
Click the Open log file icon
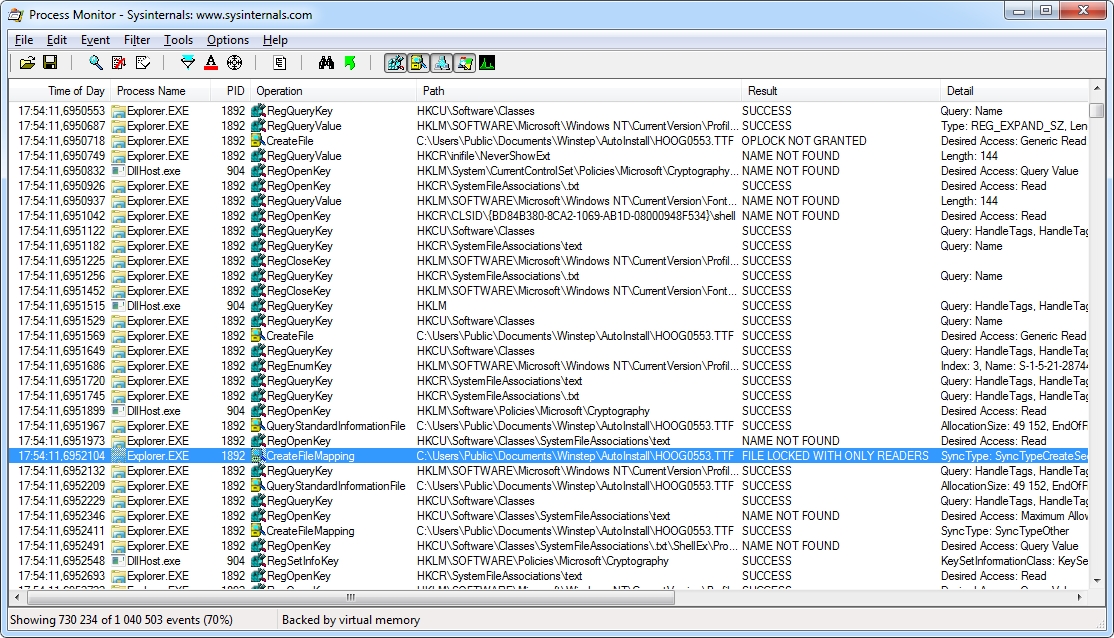27,63
